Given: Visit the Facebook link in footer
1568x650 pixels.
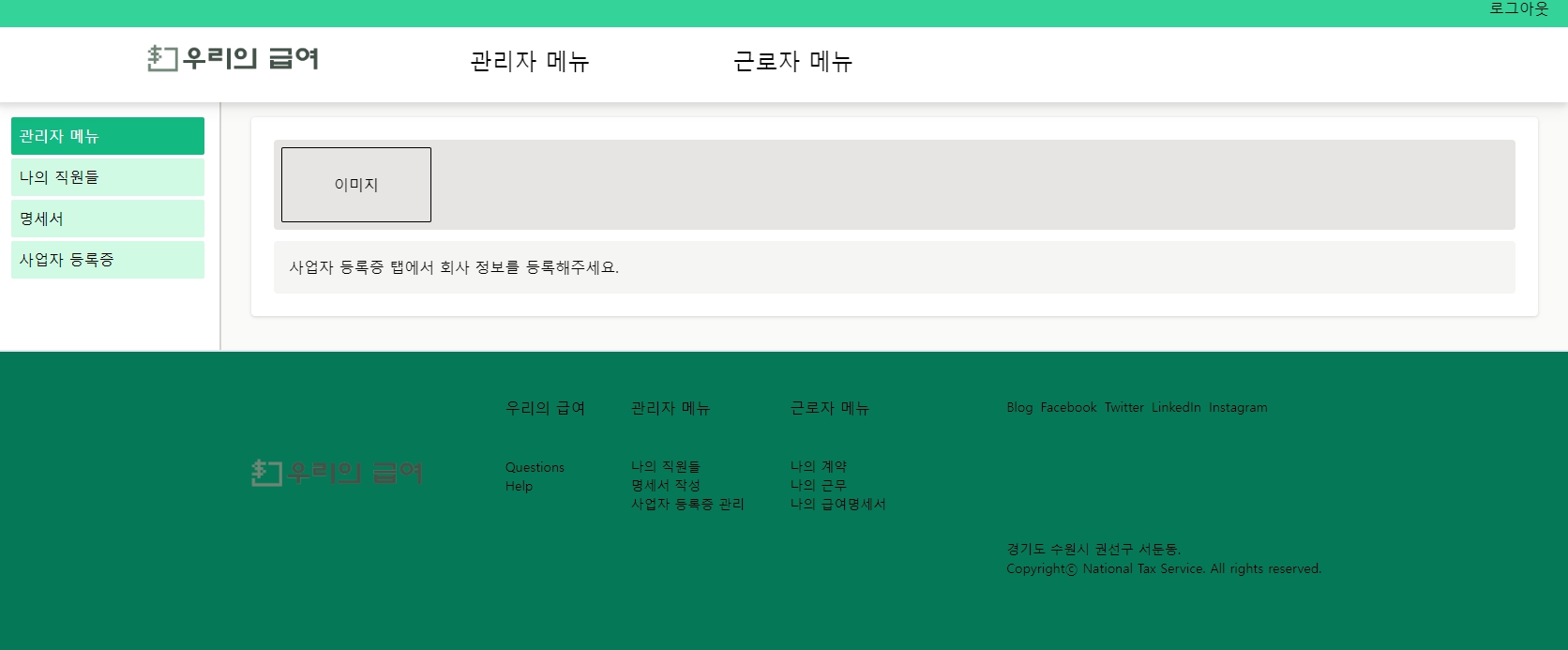Looking at the screenshot, I should [x=1068, y=407].
